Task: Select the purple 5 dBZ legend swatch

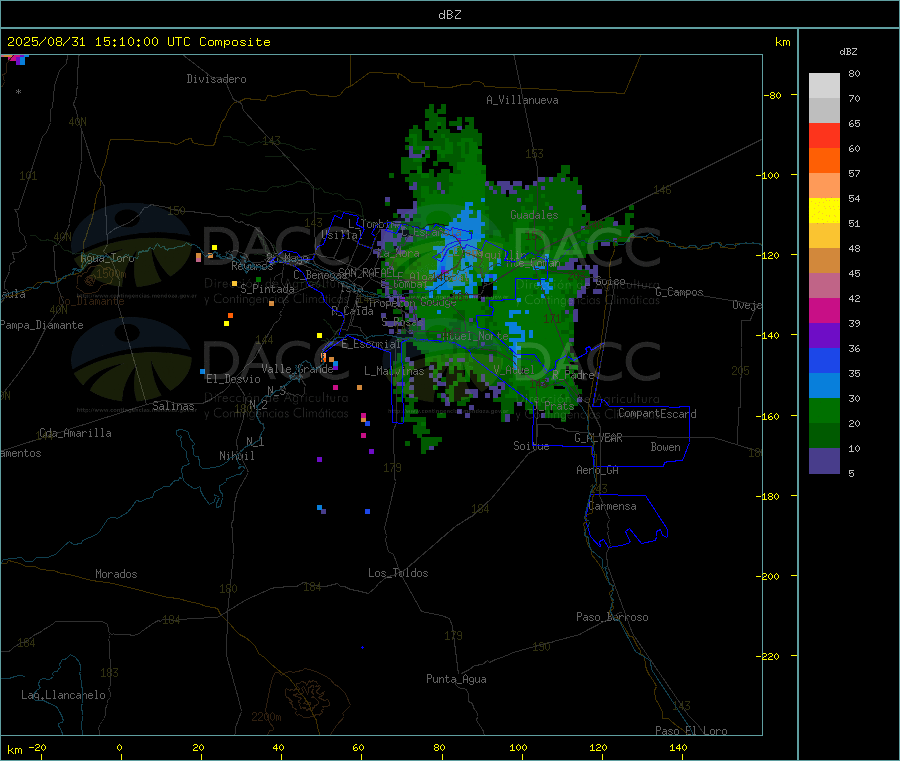Action: point(824,461)
